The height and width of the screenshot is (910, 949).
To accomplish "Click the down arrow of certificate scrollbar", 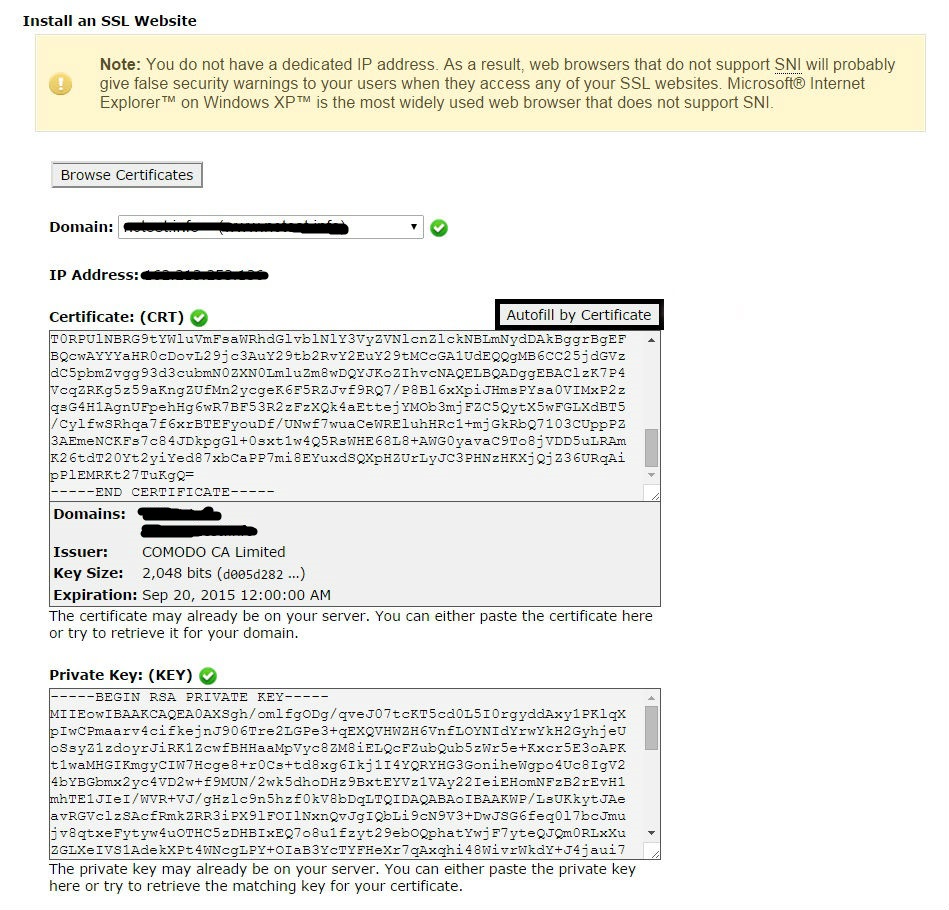I will click(x=651, y=475).
